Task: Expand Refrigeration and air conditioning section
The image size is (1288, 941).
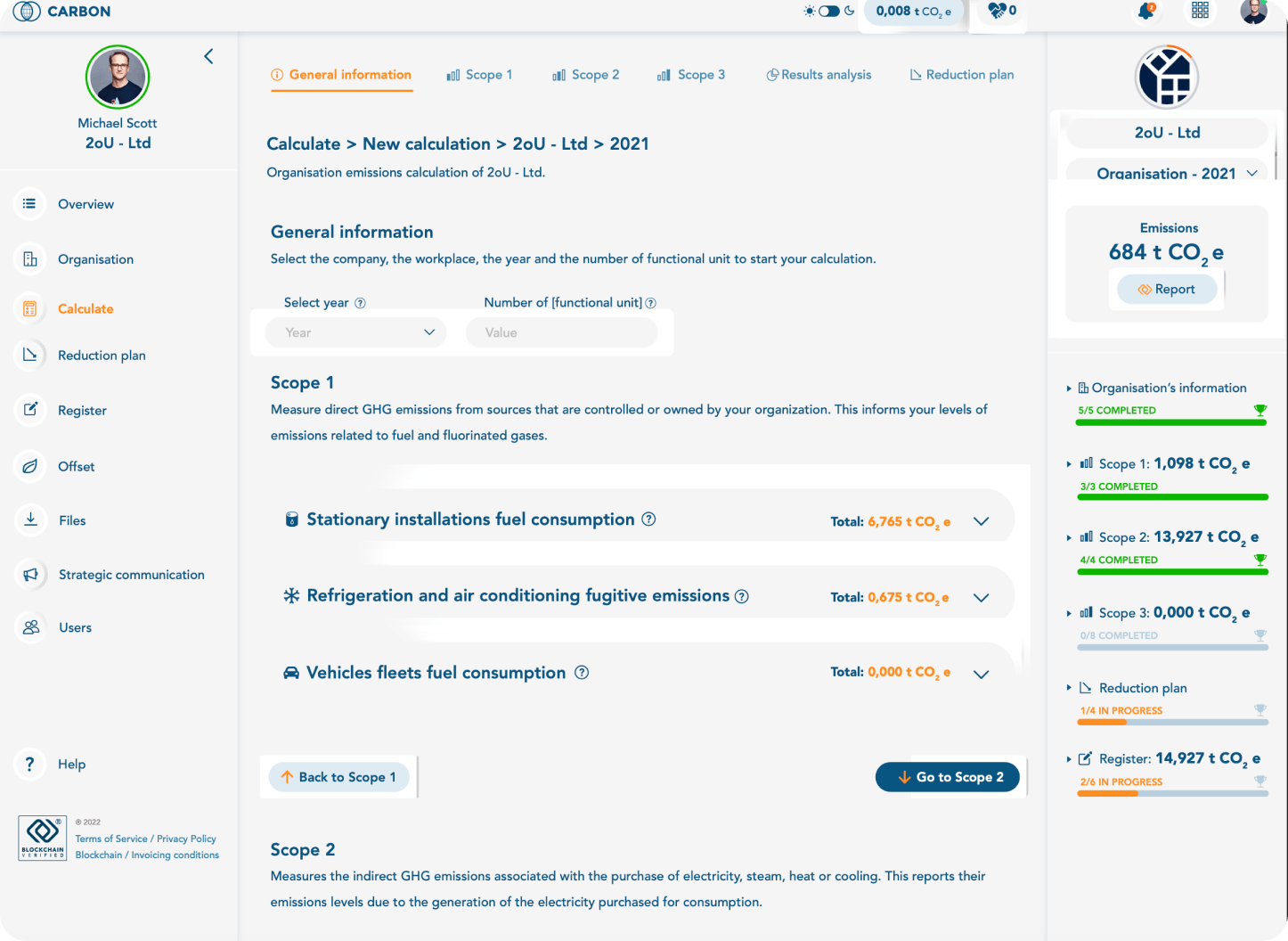Action: pyautogui.click(x=981, y=598)
